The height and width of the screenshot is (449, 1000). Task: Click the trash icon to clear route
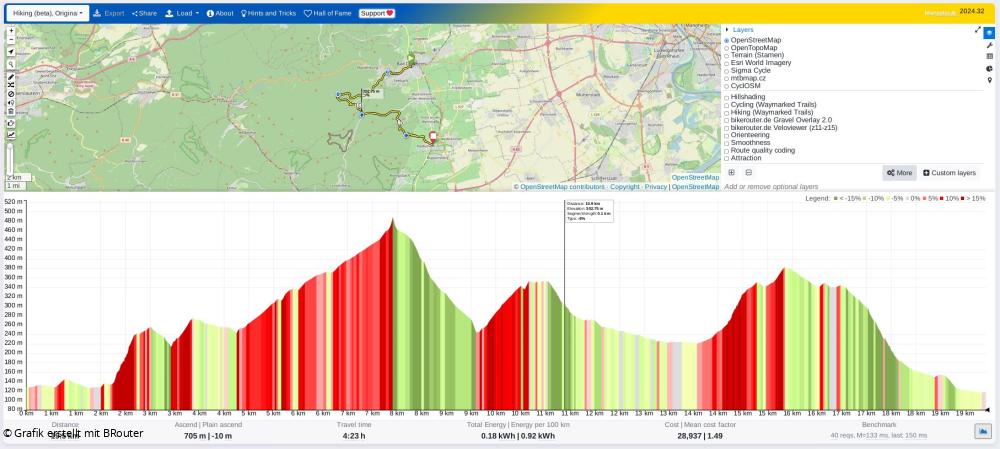pyautogui.click(x=11, y=111)
